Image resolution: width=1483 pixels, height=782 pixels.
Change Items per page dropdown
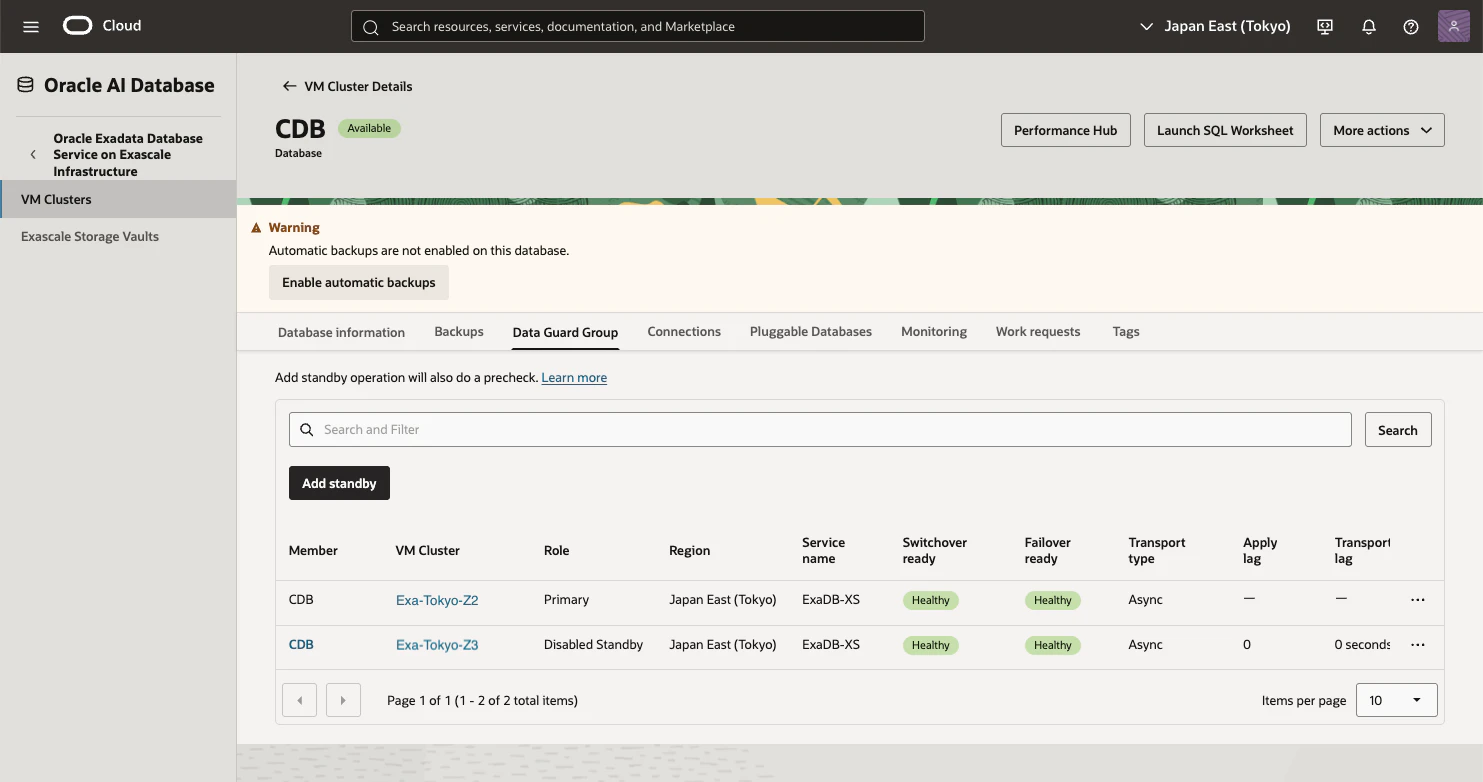click(1396, 700)
